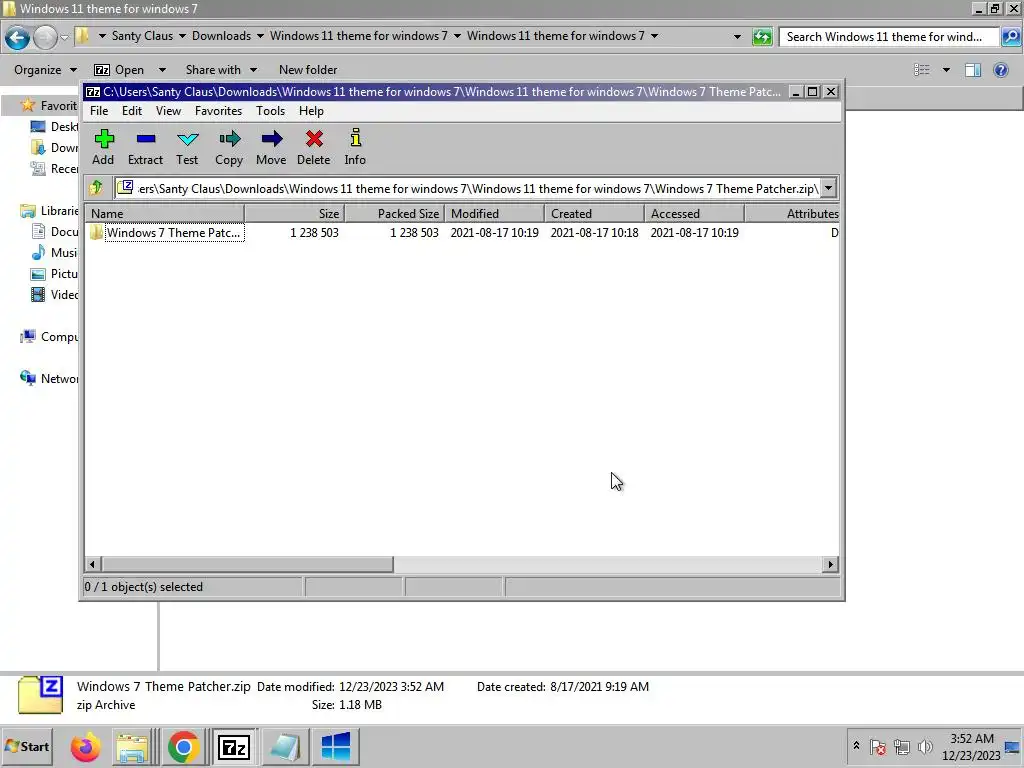Click the Extract toolbar icon
This screenshot has height=768, width=1024.
click(145, 147)
